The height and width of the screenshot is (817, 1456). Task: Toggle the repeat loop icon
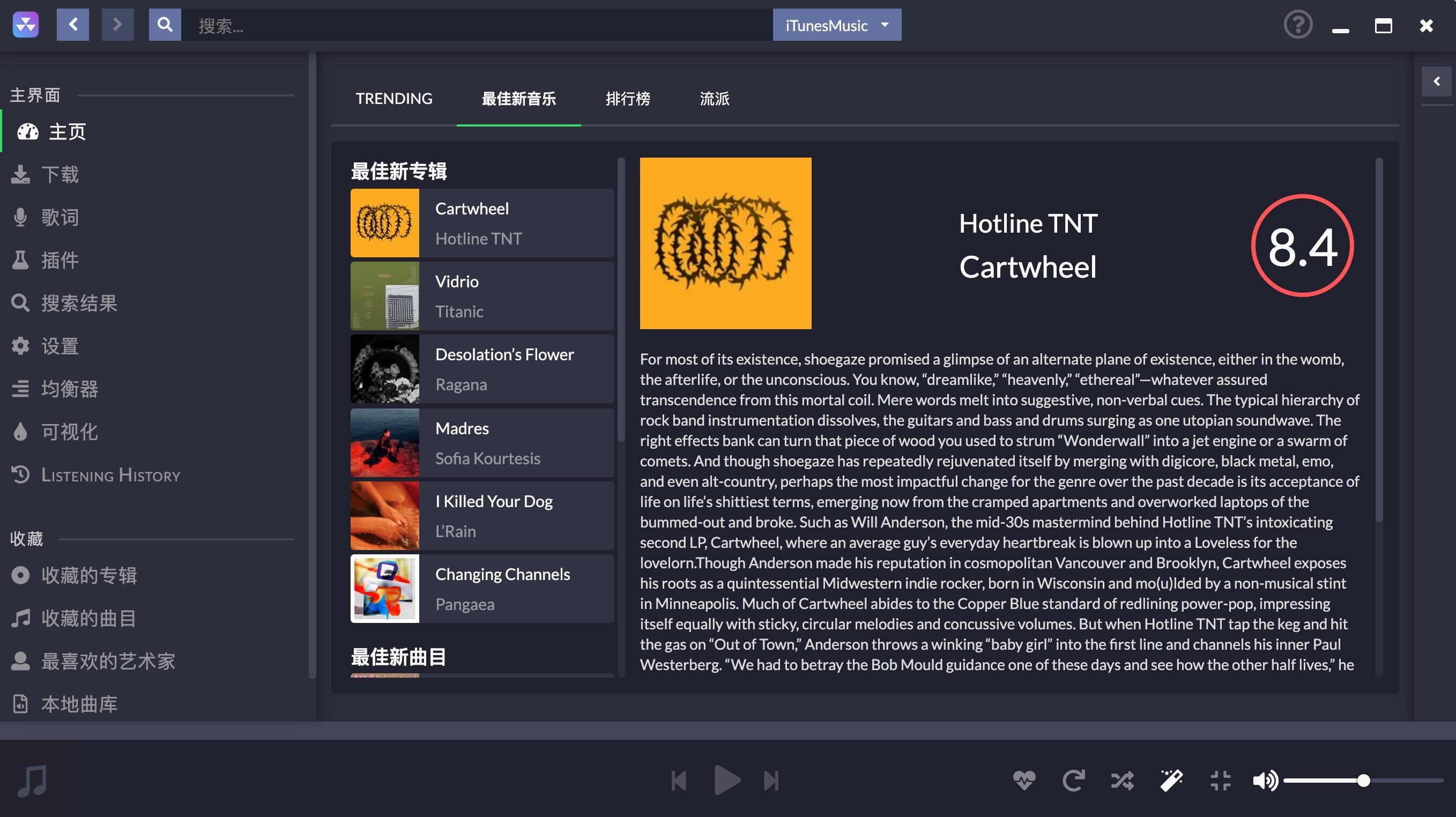(1073, 781)
